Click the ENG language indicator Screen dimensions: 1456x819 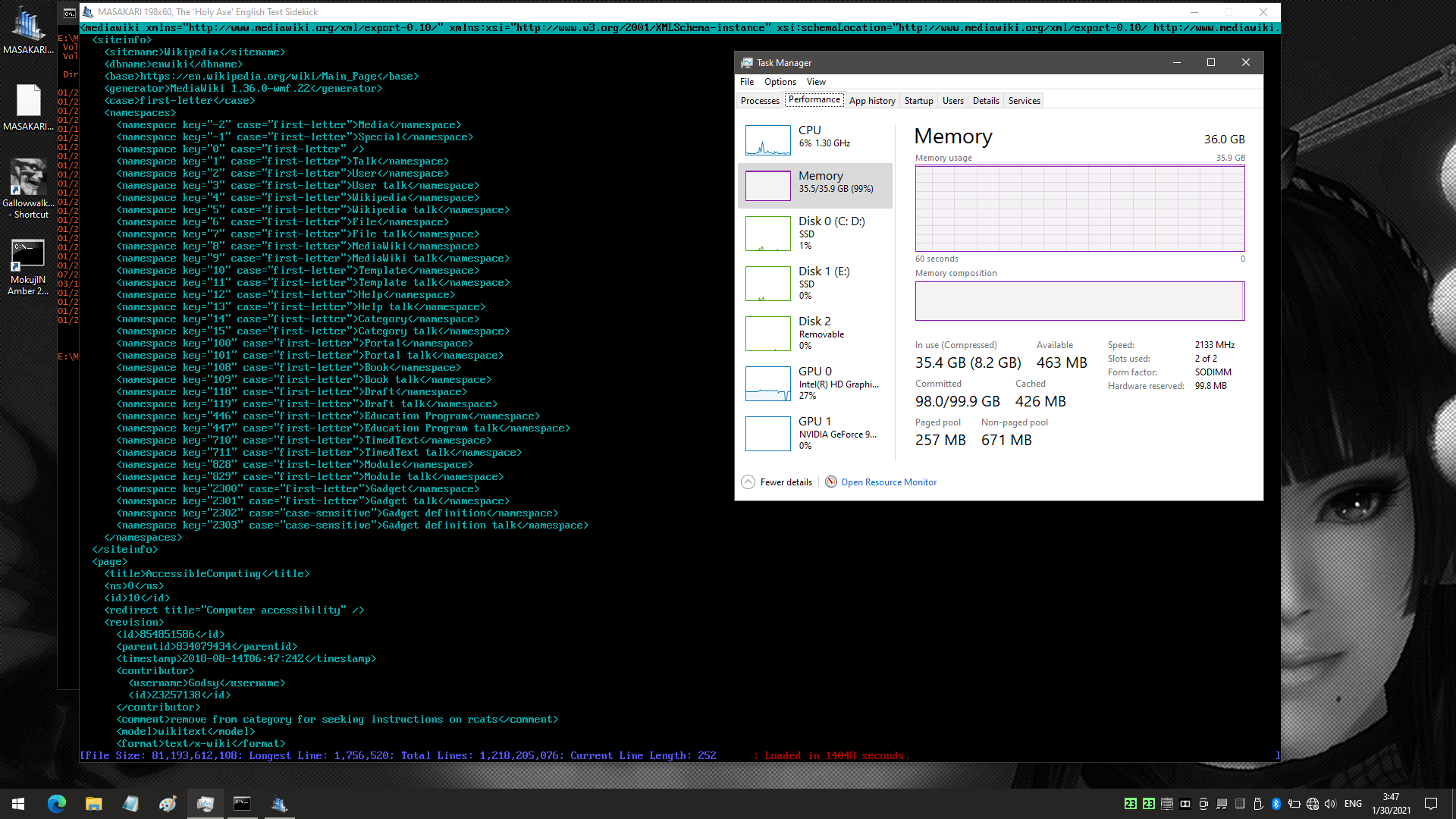pyautogui.click(x=1353, y=804)
